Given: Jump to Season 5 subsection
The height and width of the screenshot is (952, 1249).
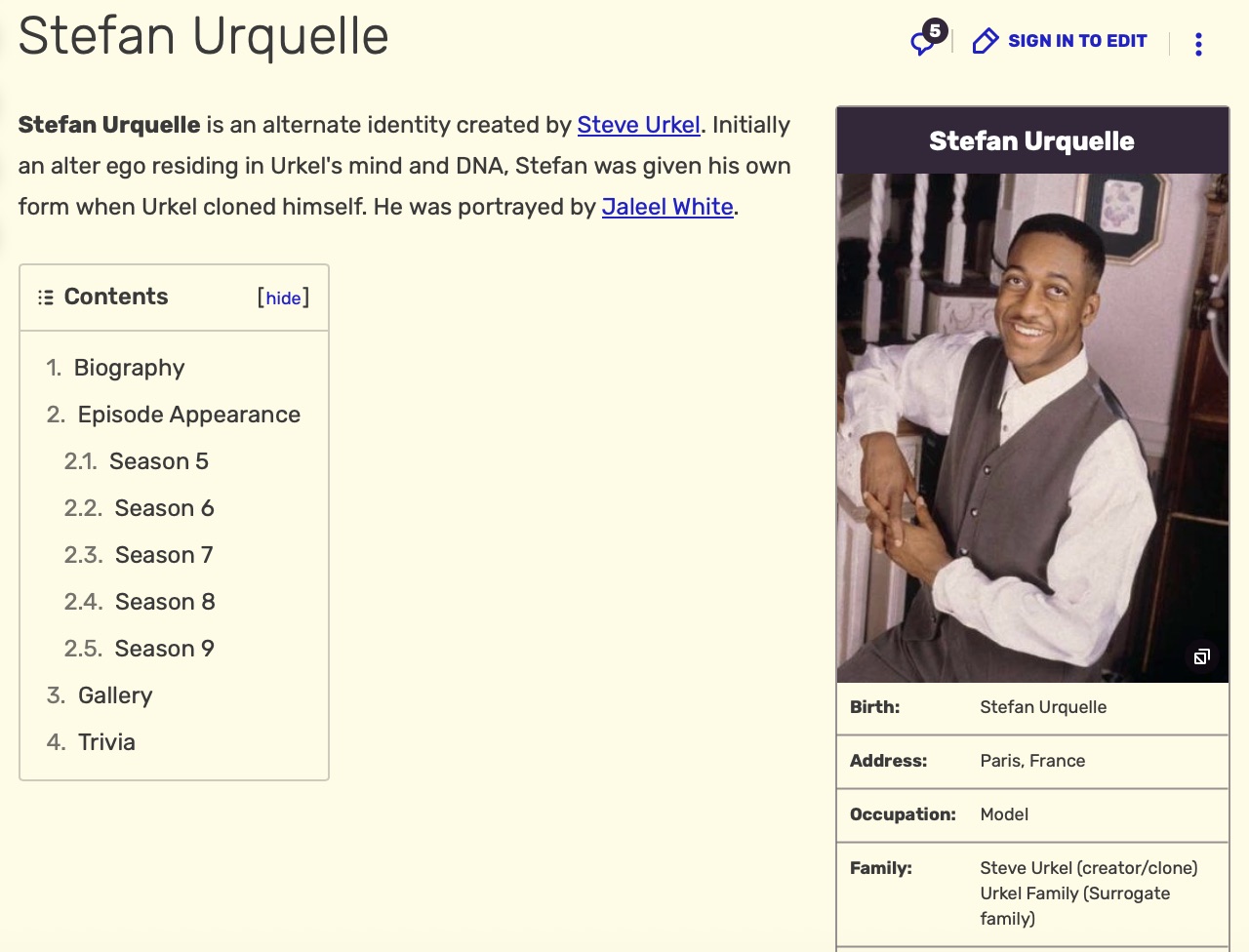Looking at the screenshot, I should (159, 461).
